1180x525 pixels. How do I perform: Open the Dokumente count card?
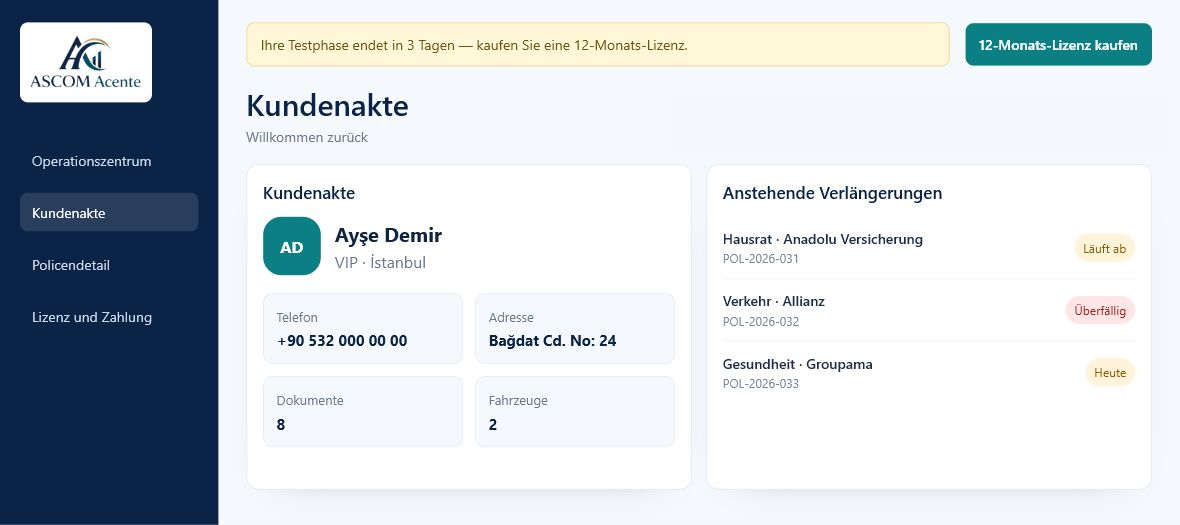click(363, 411)
